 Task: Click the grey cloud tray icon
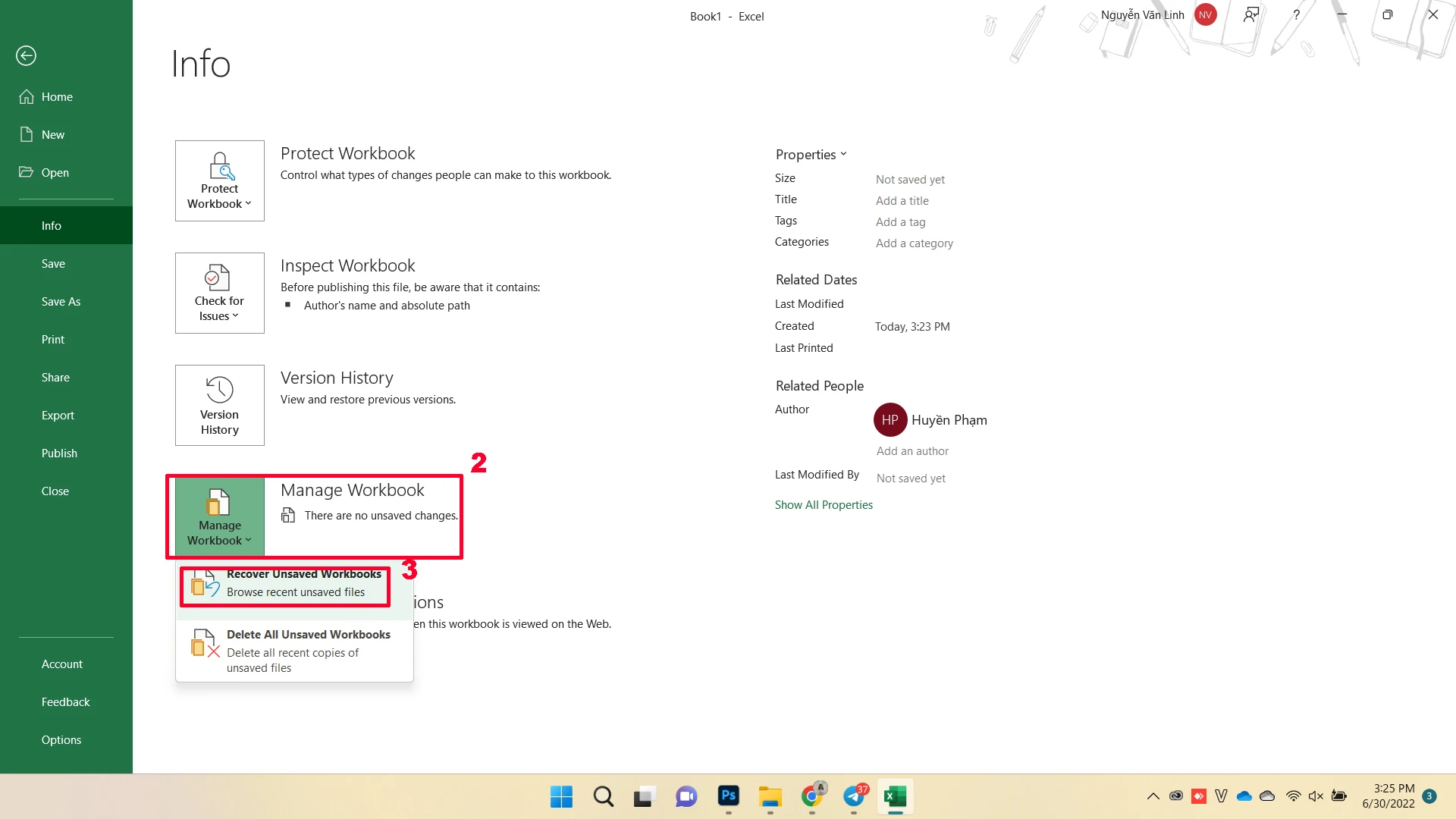point(1267,796)
